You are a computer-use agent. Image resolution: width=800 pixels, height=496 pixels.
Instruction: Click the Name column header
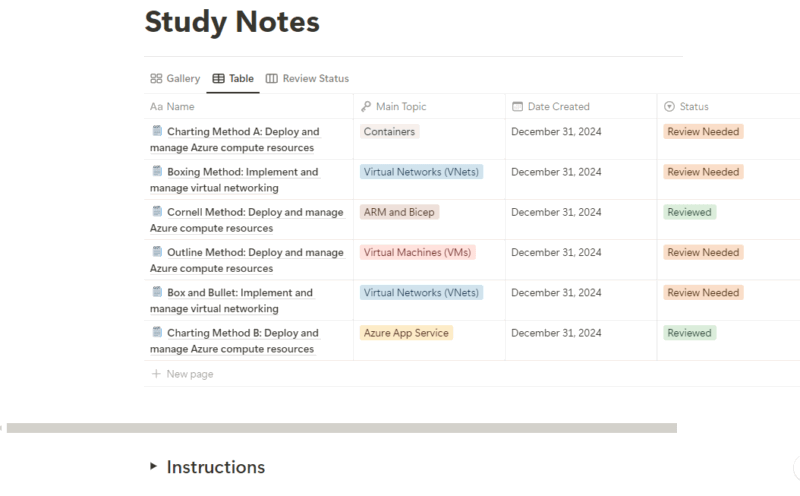[248, 107]
